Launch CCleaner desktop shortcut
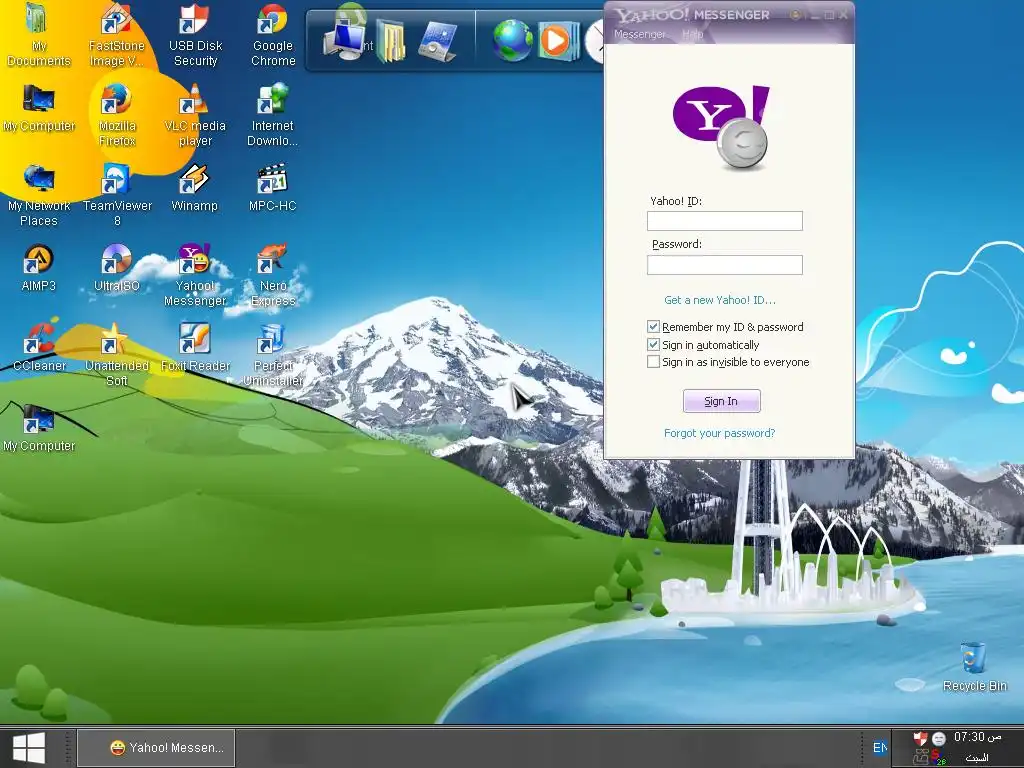The height and width of the screenshot is (768, 1024). tap(39, 348)
